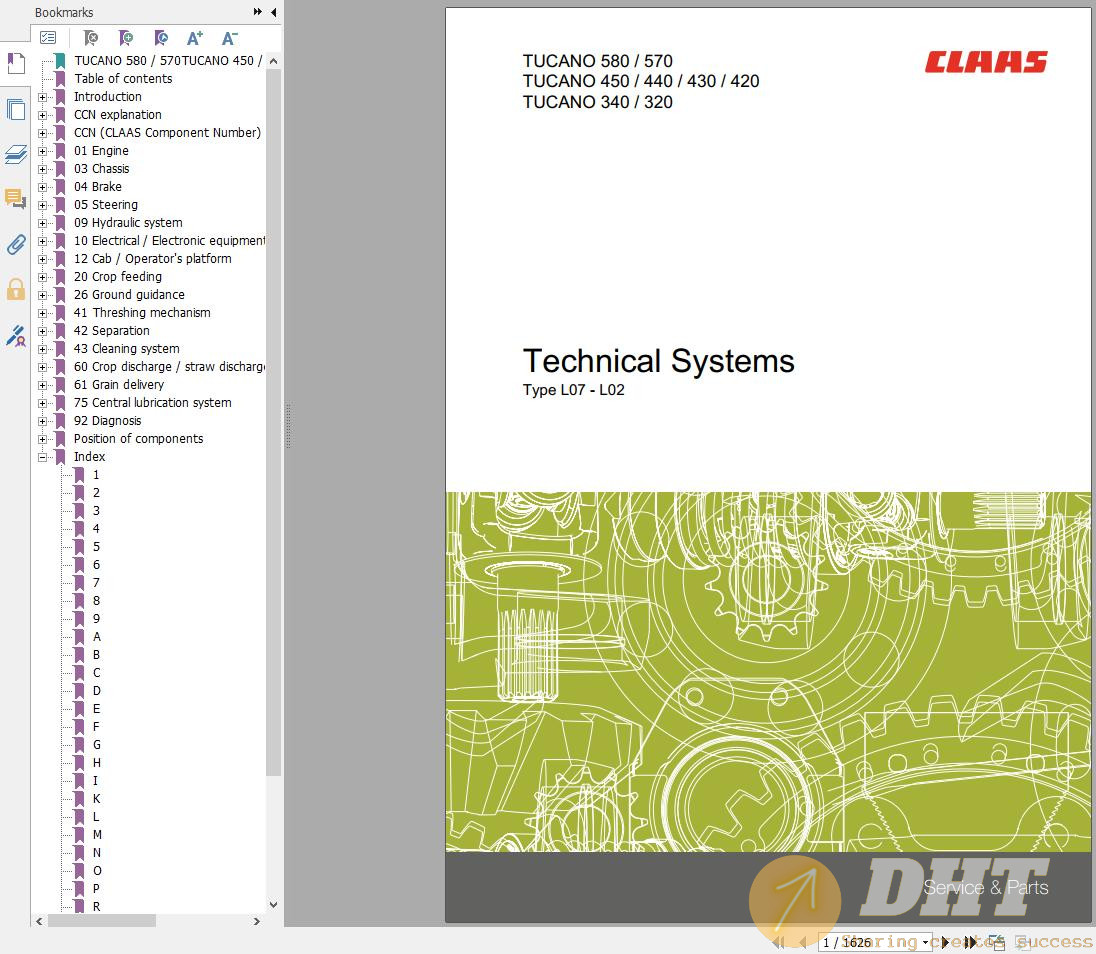1096x954 pixels.
Task: Open the CCN explanation bookmark
Action: (117, 115)
